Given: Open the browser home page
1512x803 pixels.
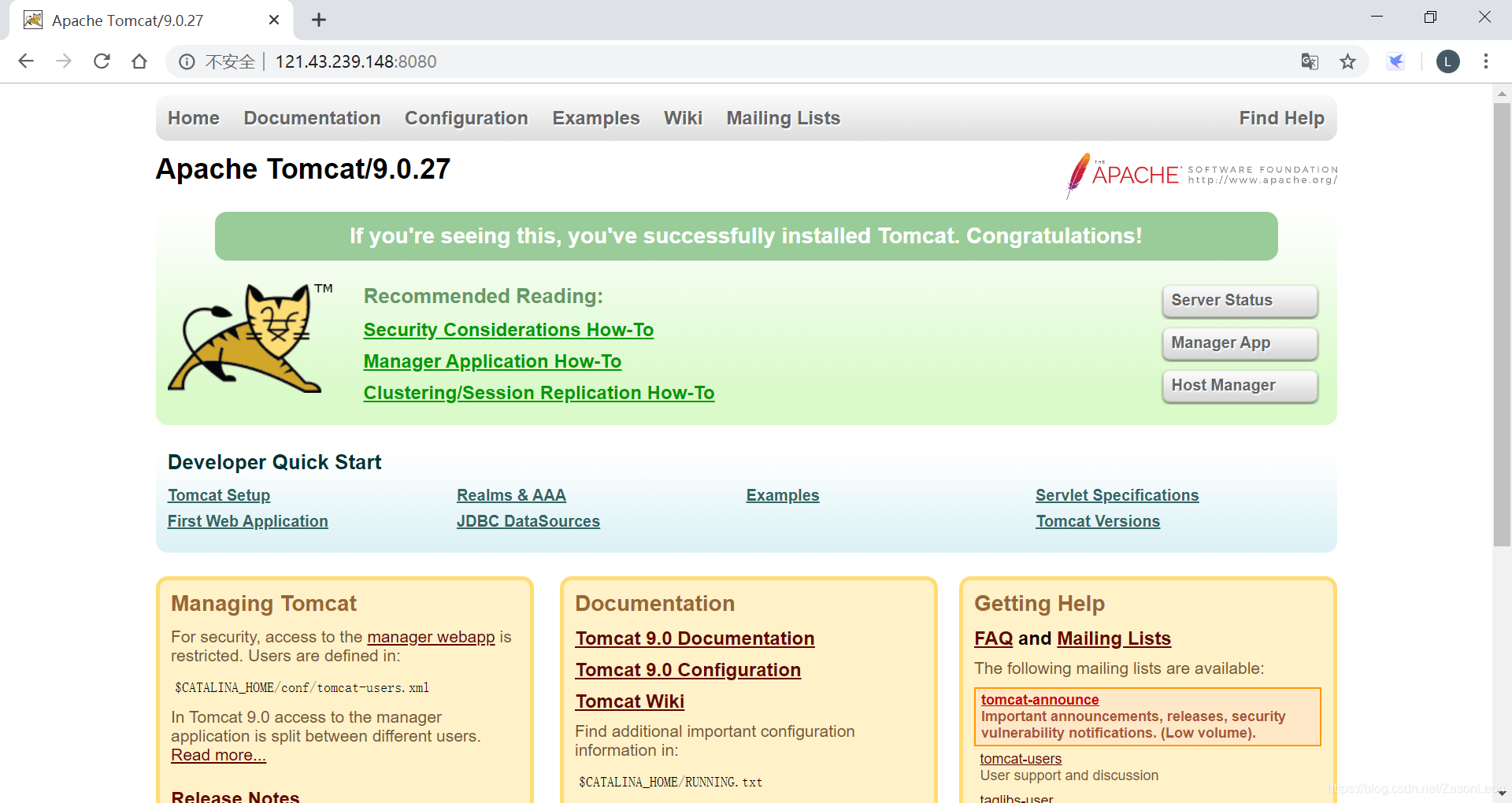Looking at the screenshot, I should (139, 61).
